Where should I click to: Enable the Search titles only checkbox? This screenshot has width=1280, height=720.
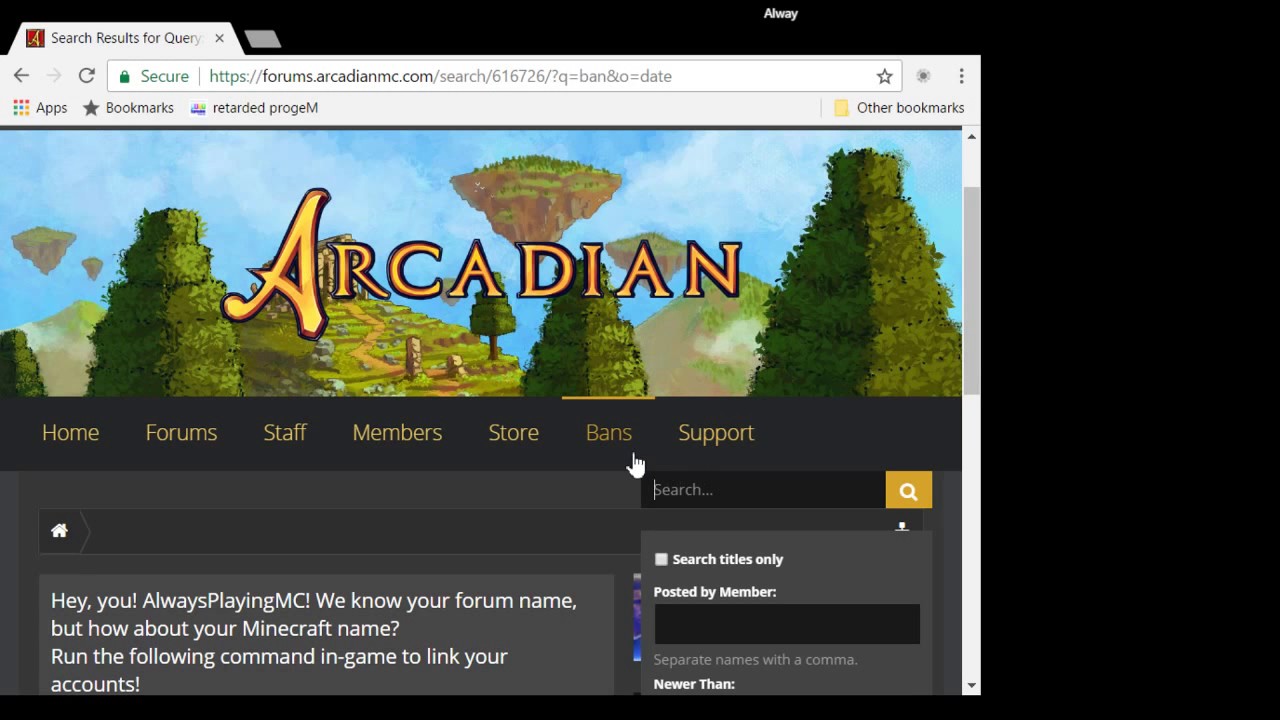coord(661,559)
